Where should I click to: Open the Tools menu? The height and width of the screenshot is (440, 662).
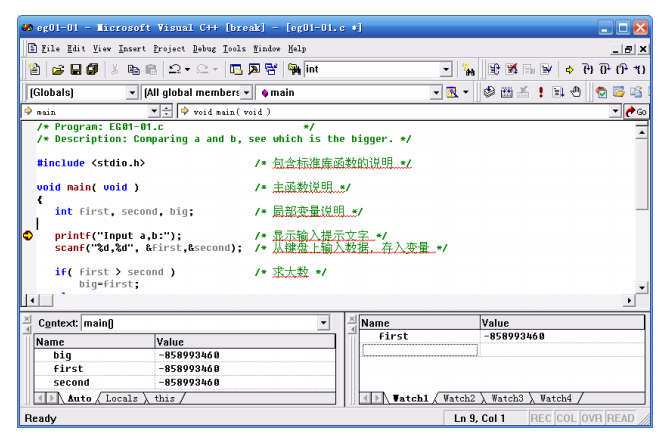234,48
